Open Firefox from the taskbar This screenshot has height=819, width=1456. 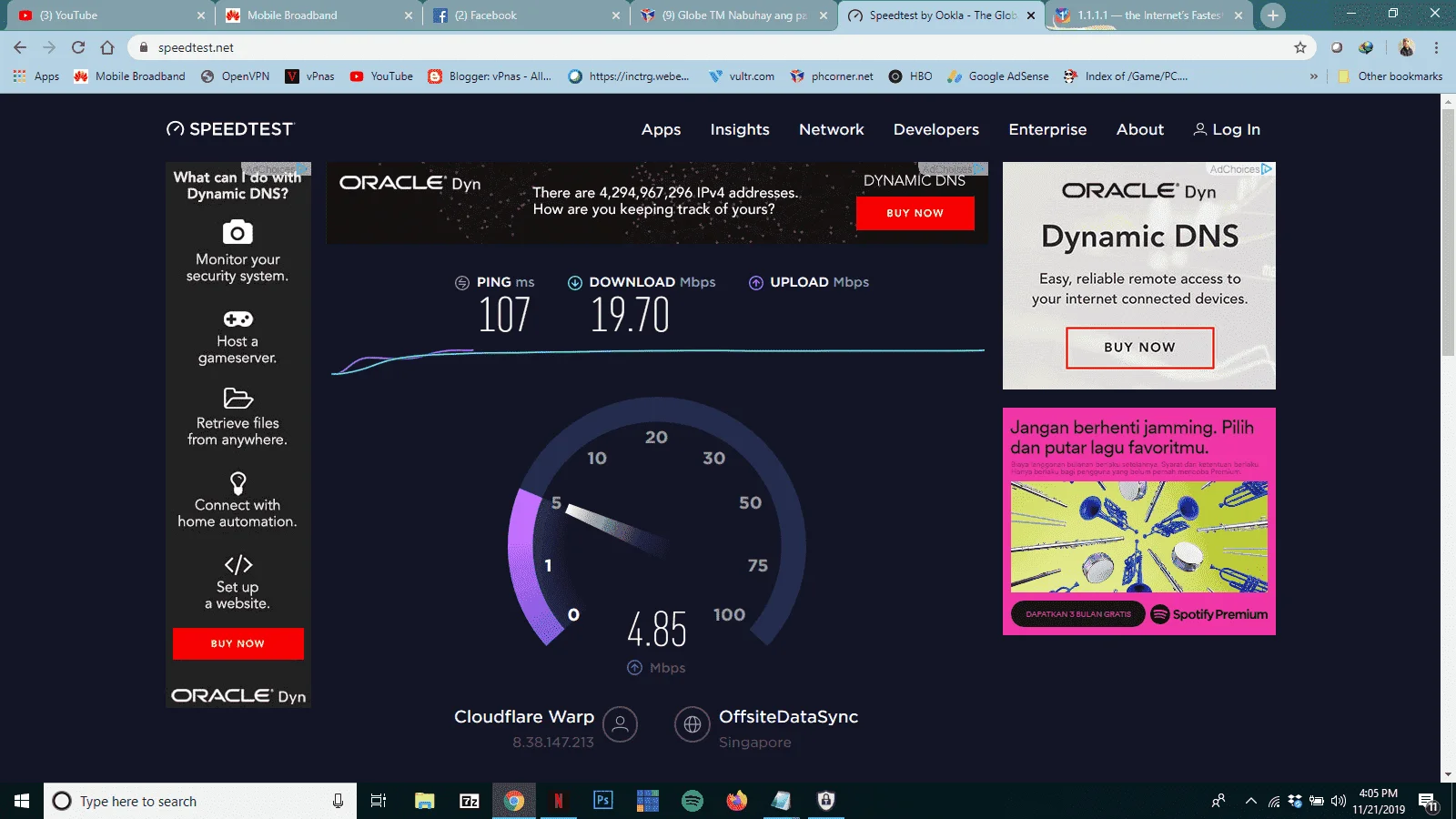737,801
